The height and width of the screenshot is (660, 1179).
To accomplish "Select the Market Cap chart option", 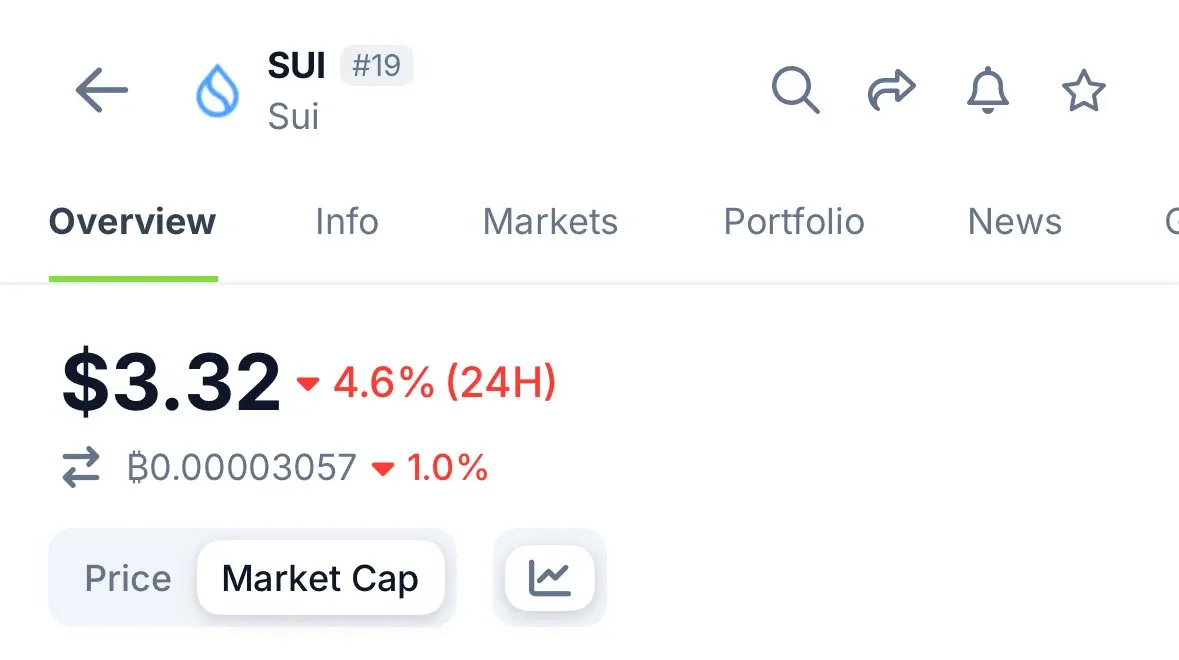I will 320,578.
